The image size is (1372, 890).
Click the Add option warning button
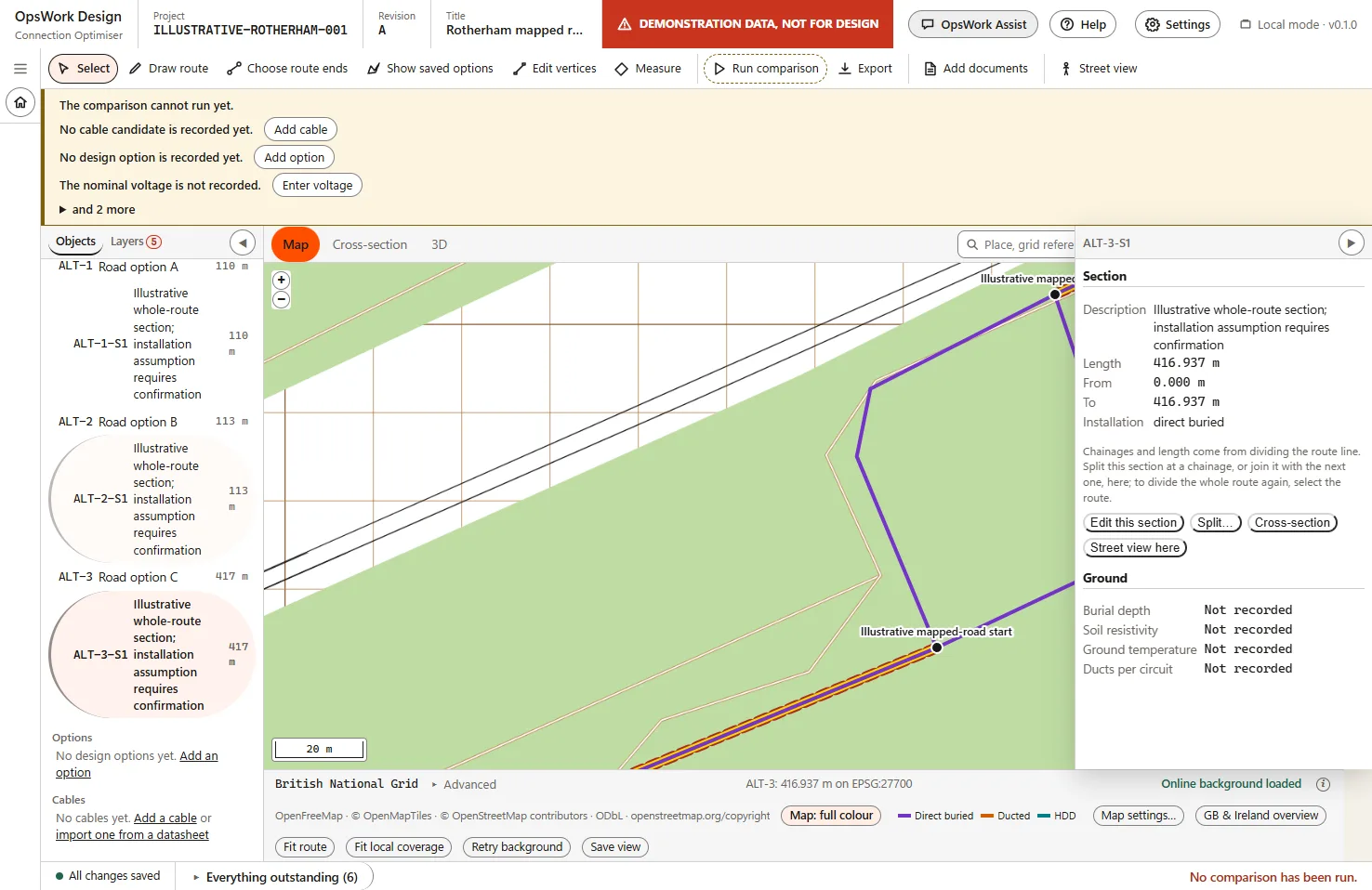(x=294, y=158)
